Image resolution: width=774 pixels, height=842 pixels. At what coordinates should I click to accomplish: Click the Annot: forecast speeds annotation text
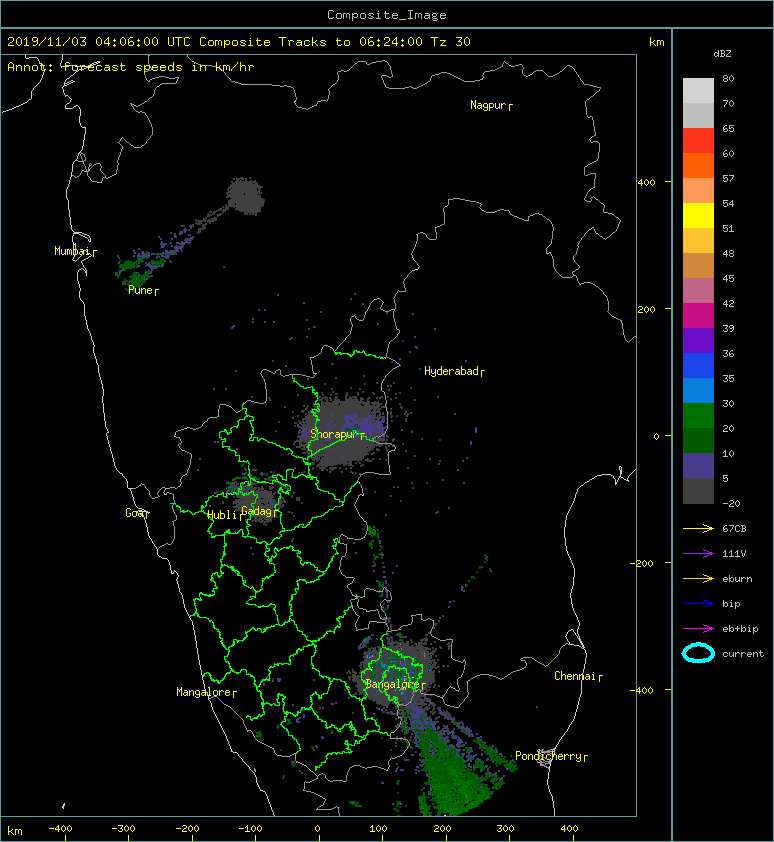[131, 67]
